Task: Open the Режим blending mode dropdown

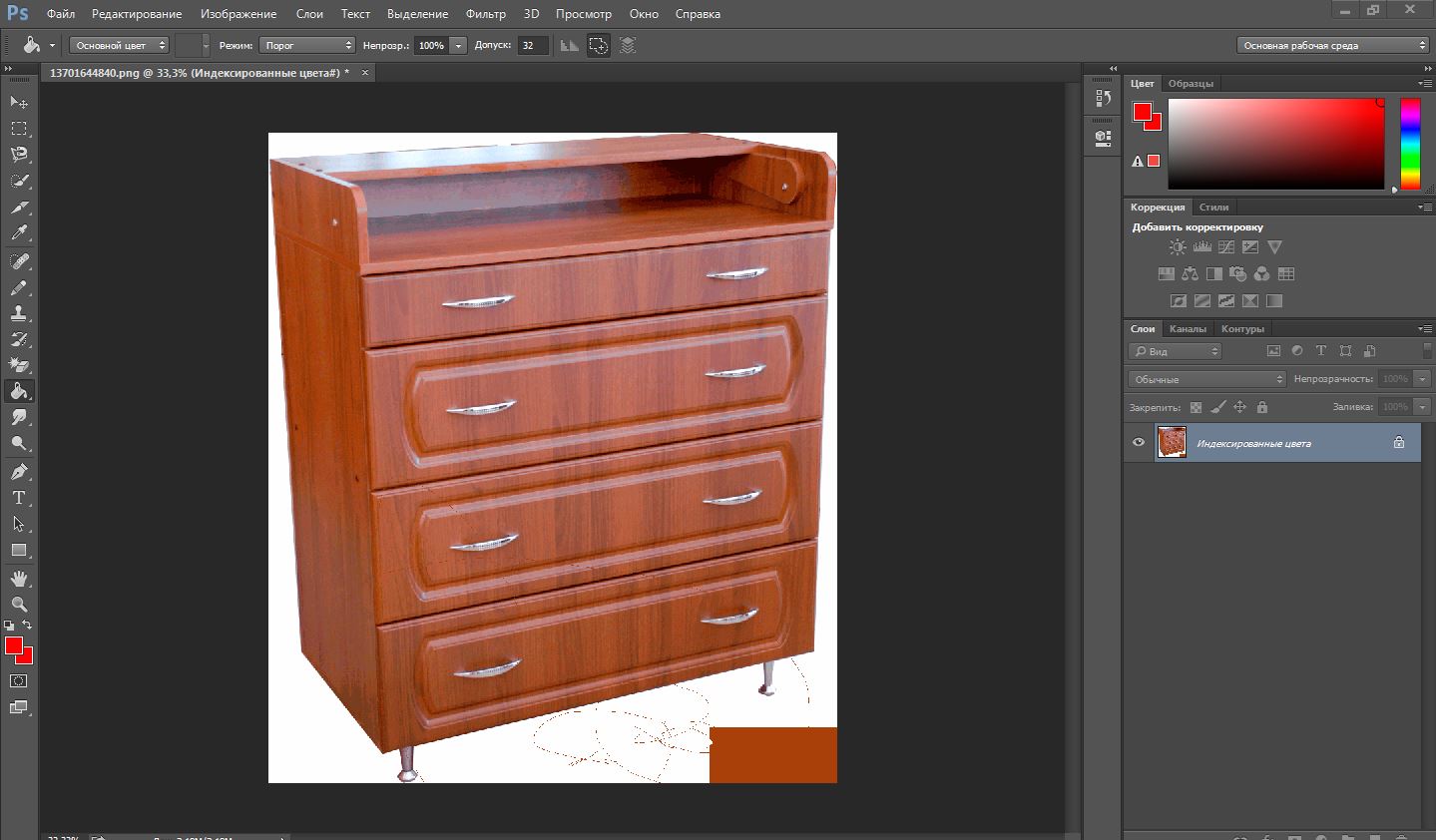Action: pyautogui.click(x=307, y=45)
